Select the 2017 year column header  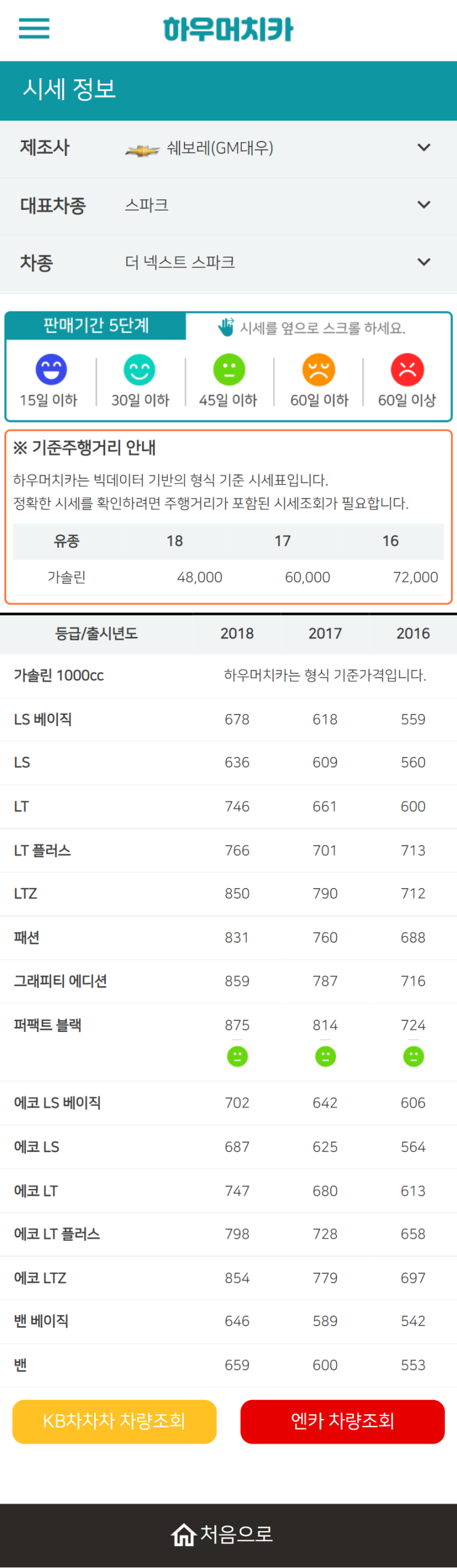click(x=325, y=633)
